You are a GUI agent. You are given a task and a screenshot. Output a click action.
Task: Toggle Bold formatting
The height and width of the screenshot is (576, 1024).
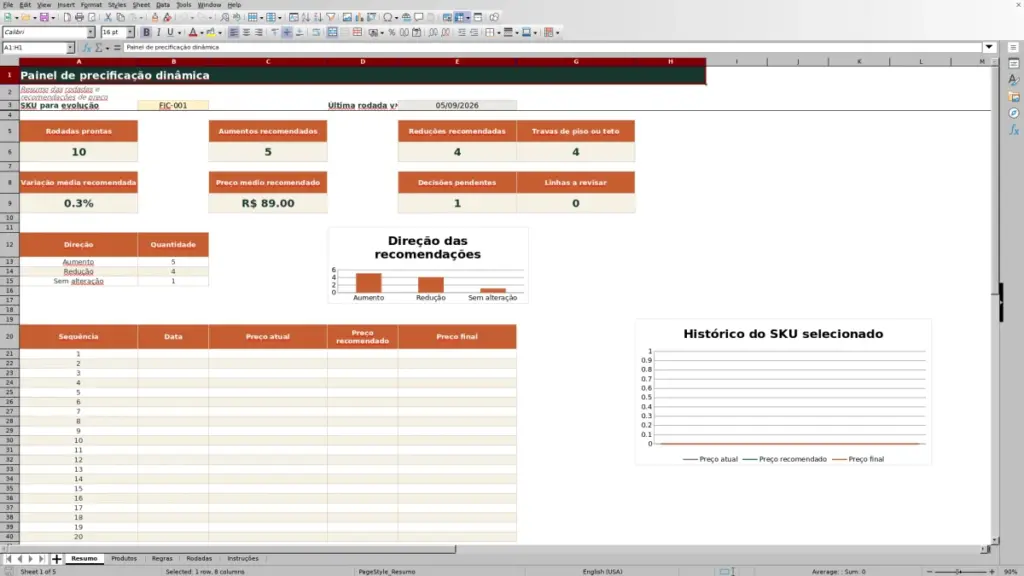point(146,32)
